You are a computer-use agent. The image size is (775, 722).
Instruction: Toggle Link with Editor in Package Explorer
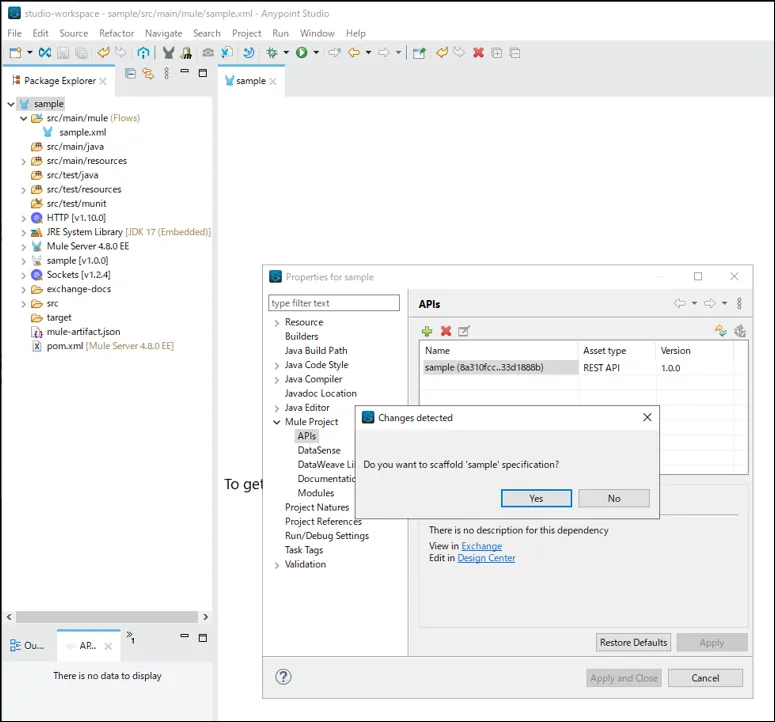[148, 73]
